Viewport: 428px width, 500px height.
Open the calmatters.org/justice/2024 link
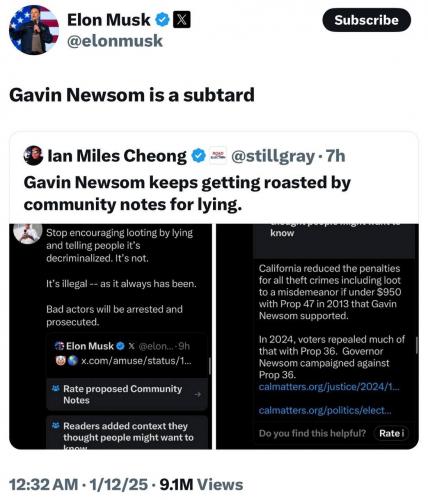tap(329, 387)
